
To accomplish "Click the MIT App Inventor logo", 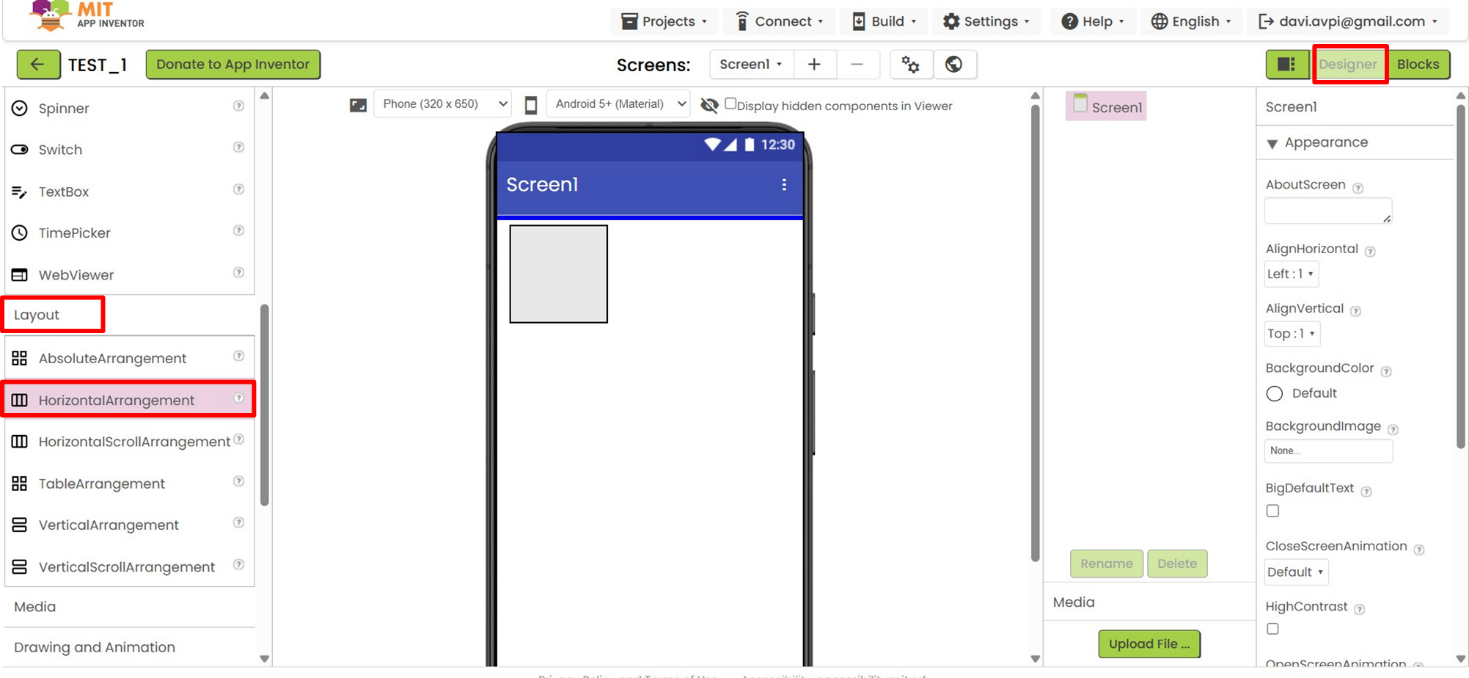I will point(87,16).
